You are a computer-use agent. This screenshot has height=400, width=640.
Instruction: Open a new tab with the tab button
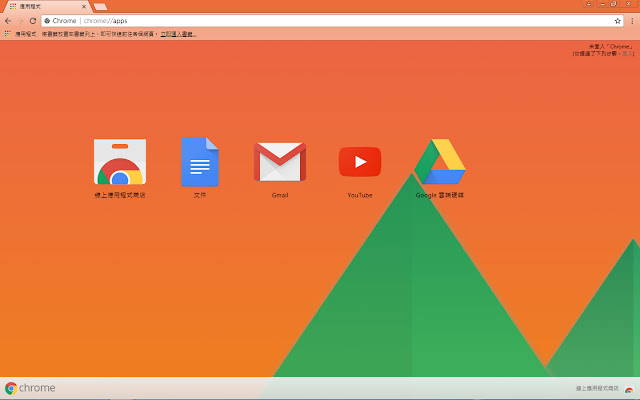[100, 7]
